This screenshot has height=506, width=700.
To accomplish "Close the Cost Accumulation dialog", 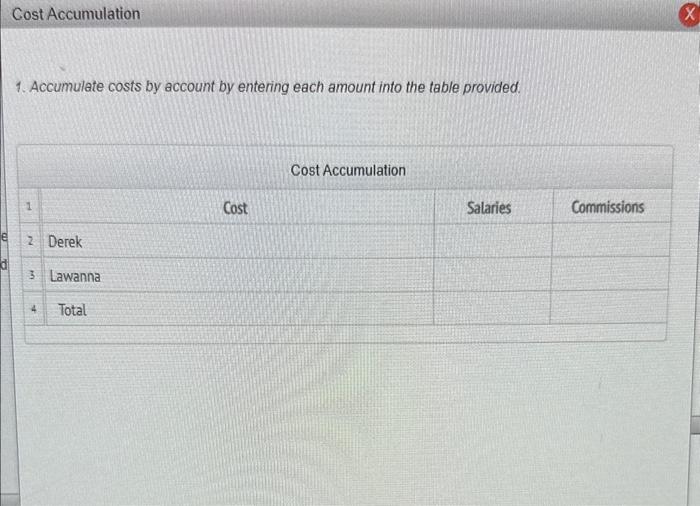I will click(689, 14).
